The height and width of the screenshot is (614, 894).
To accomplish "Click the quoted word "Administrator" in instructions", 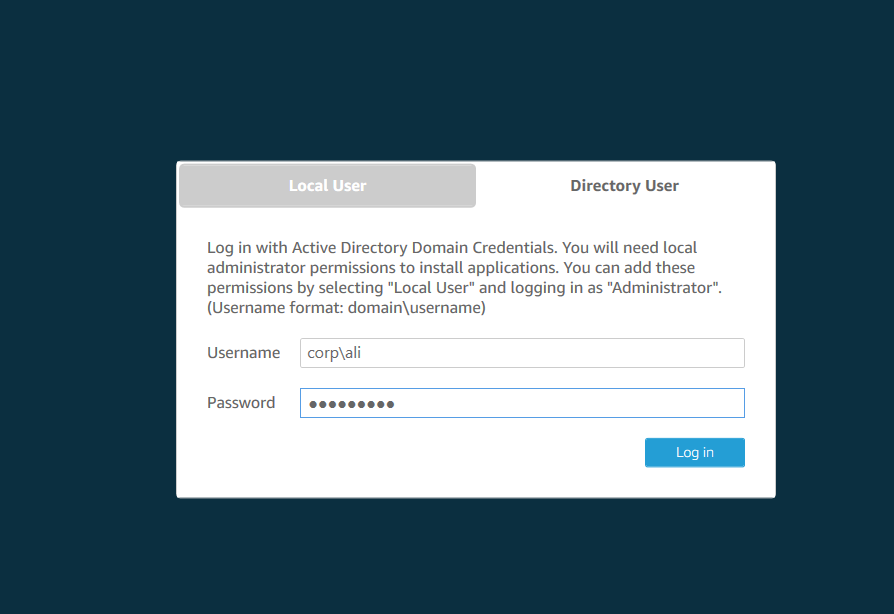I will 670,288.
